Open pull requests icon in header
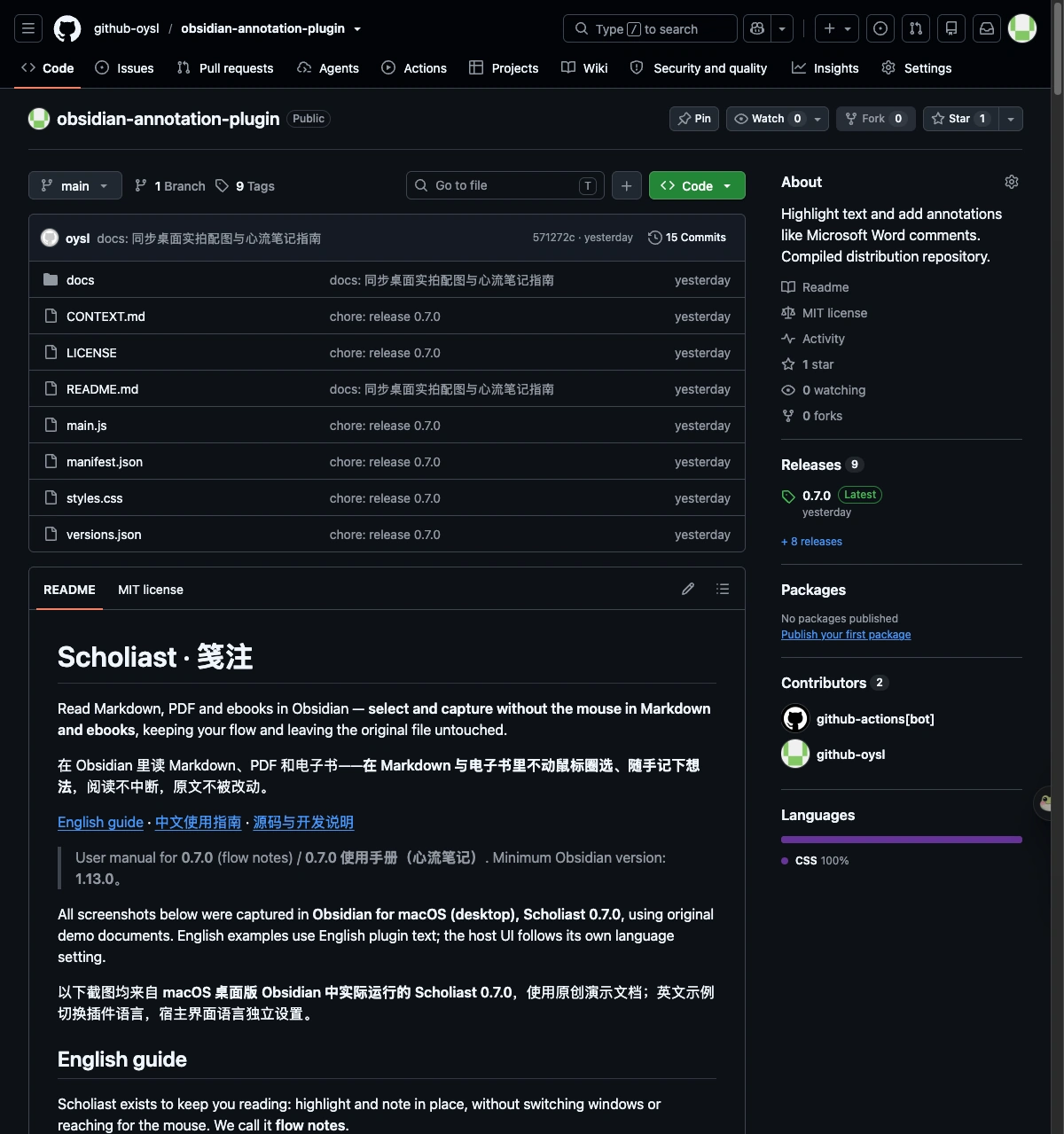Screen dimensions: 1064x1134 (916, 28)
